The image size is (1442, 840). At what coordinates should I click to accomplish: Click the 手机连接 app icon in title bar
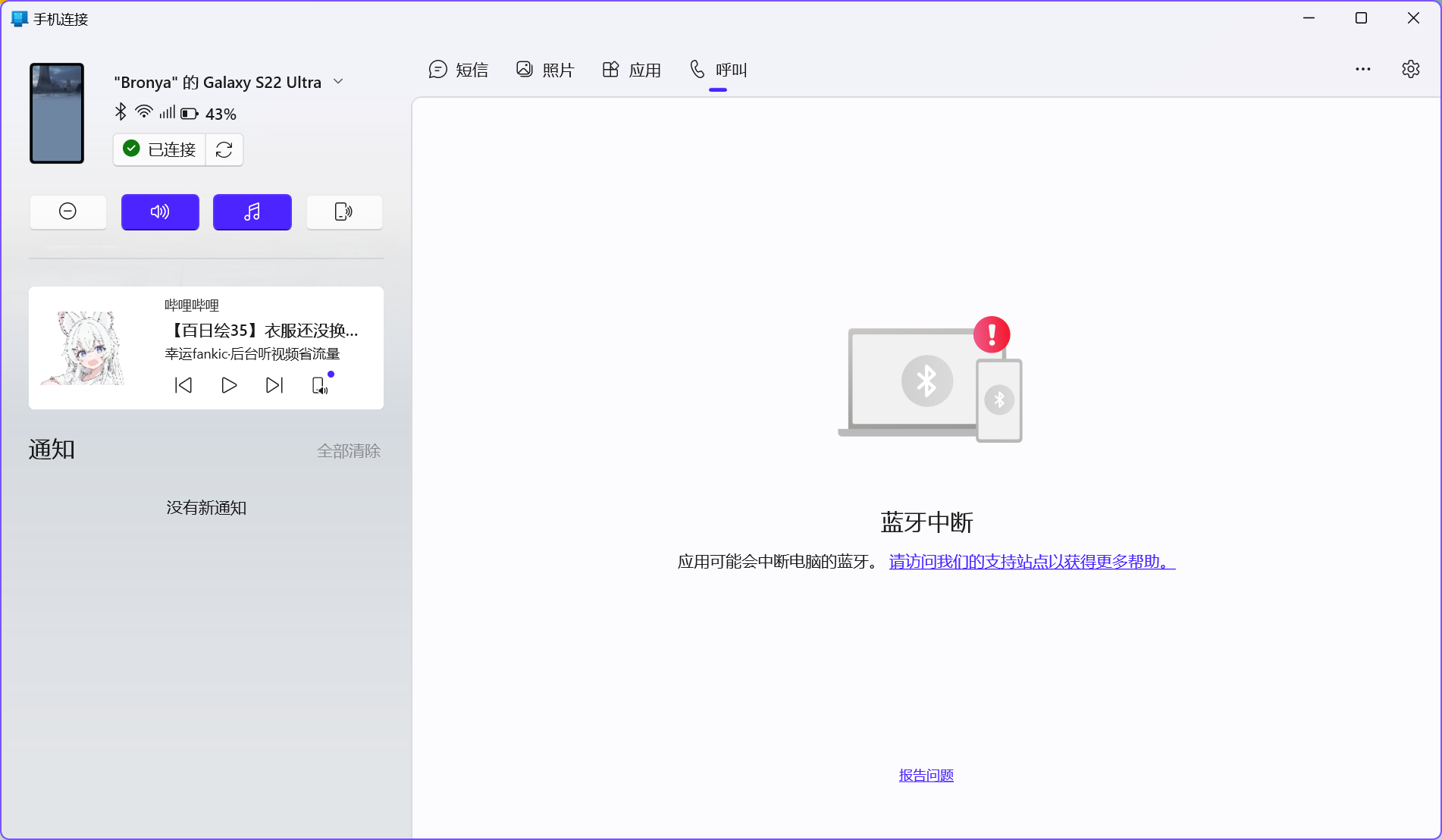19,19
